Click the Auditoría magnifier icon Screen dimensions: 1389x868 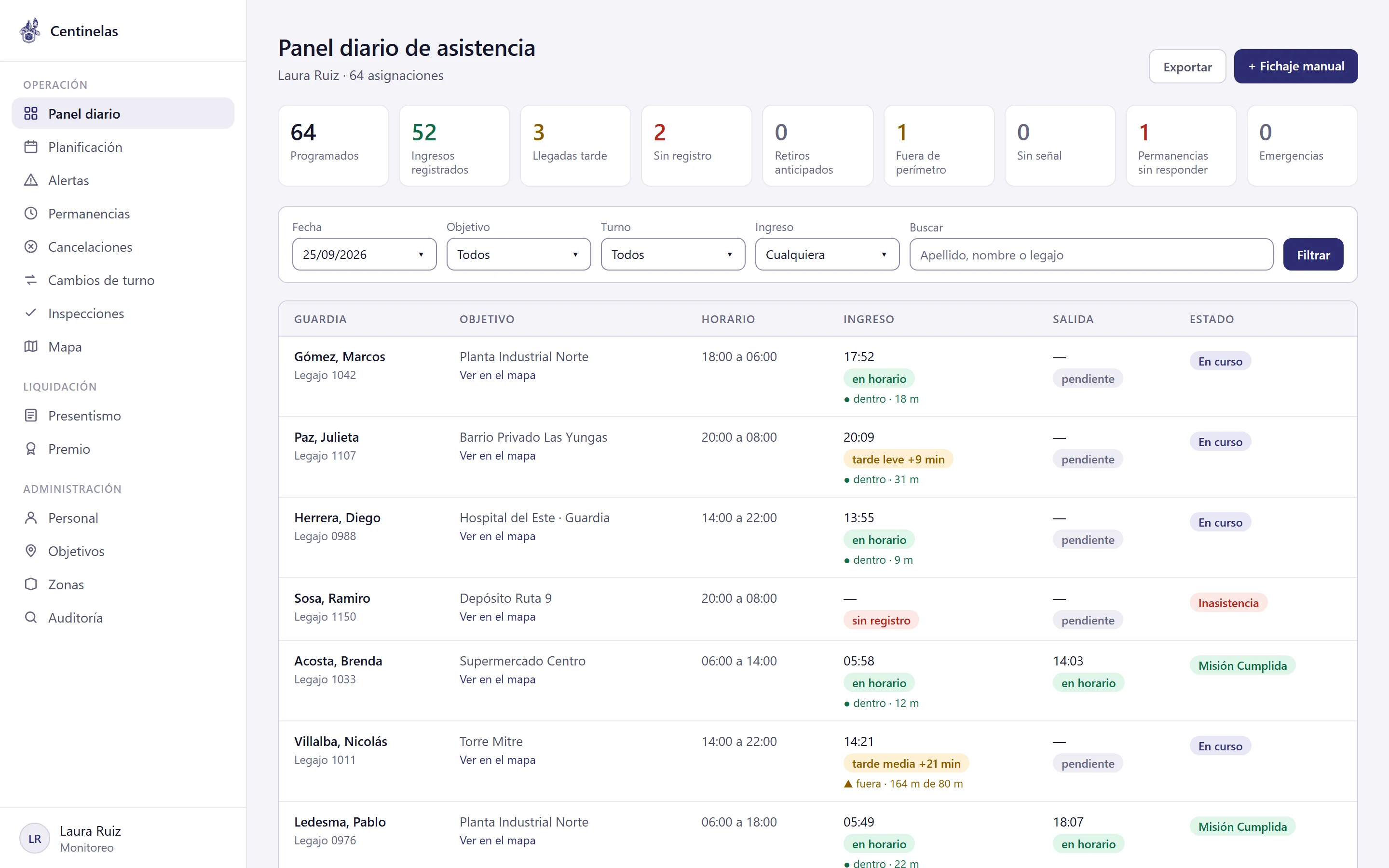click(31, 618)
